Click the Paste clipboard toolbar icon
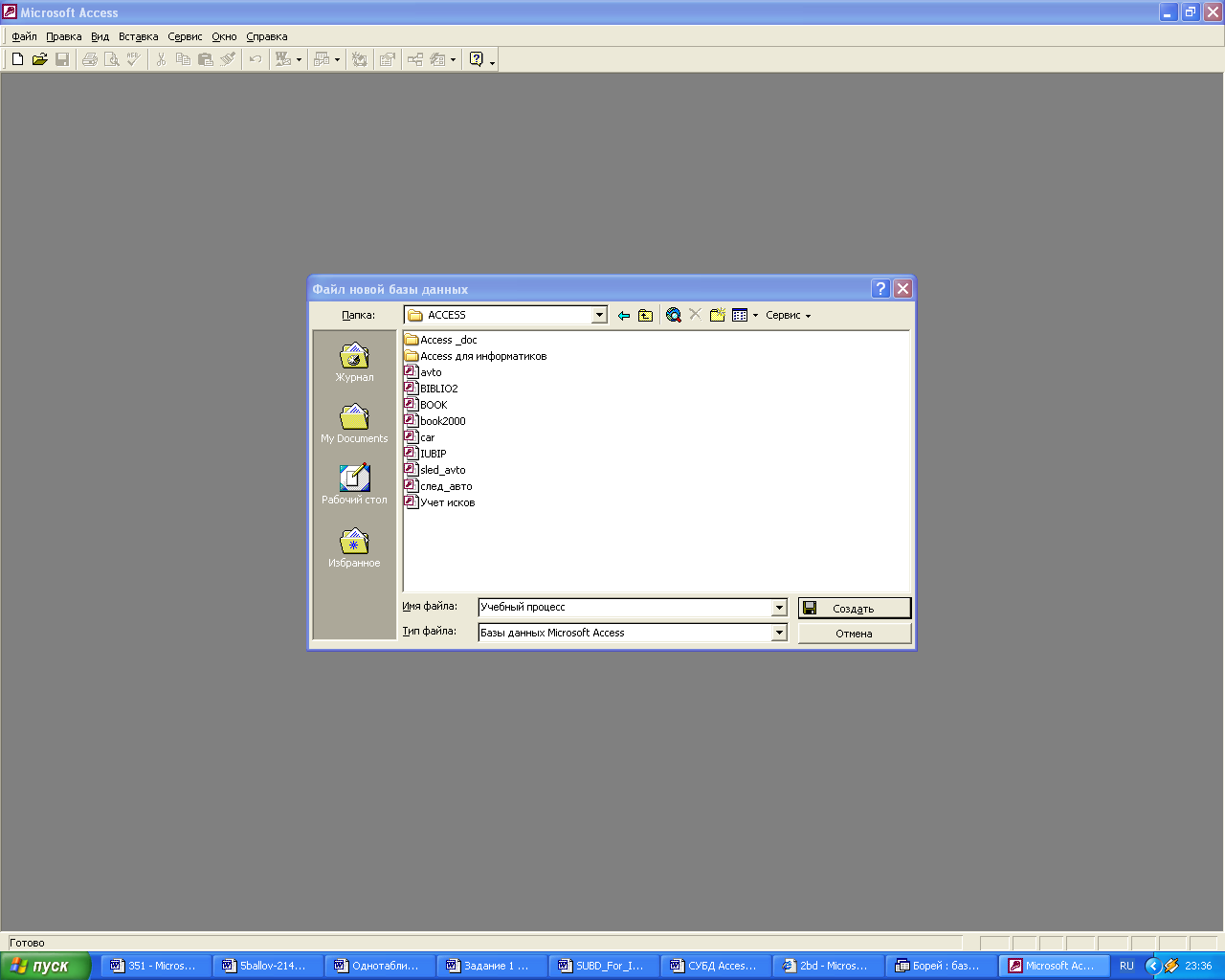The image size is (1225, 980). (205, 59)
